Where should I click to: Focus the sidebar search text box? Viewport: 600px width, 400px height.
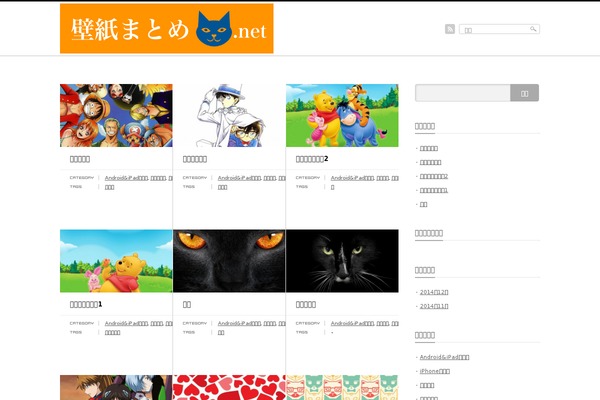click(463, 93)
